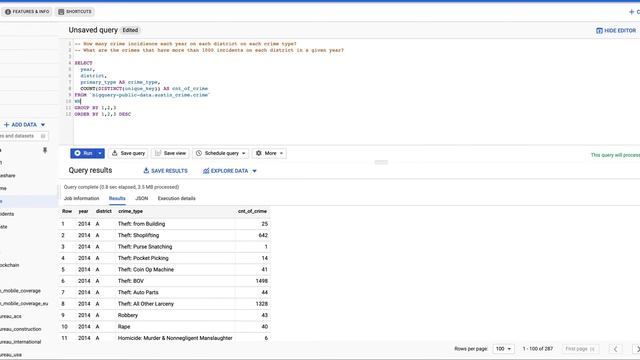Click Save view
Screen dimensions: 640x360
pyautogui.click(x=170, y=153)
